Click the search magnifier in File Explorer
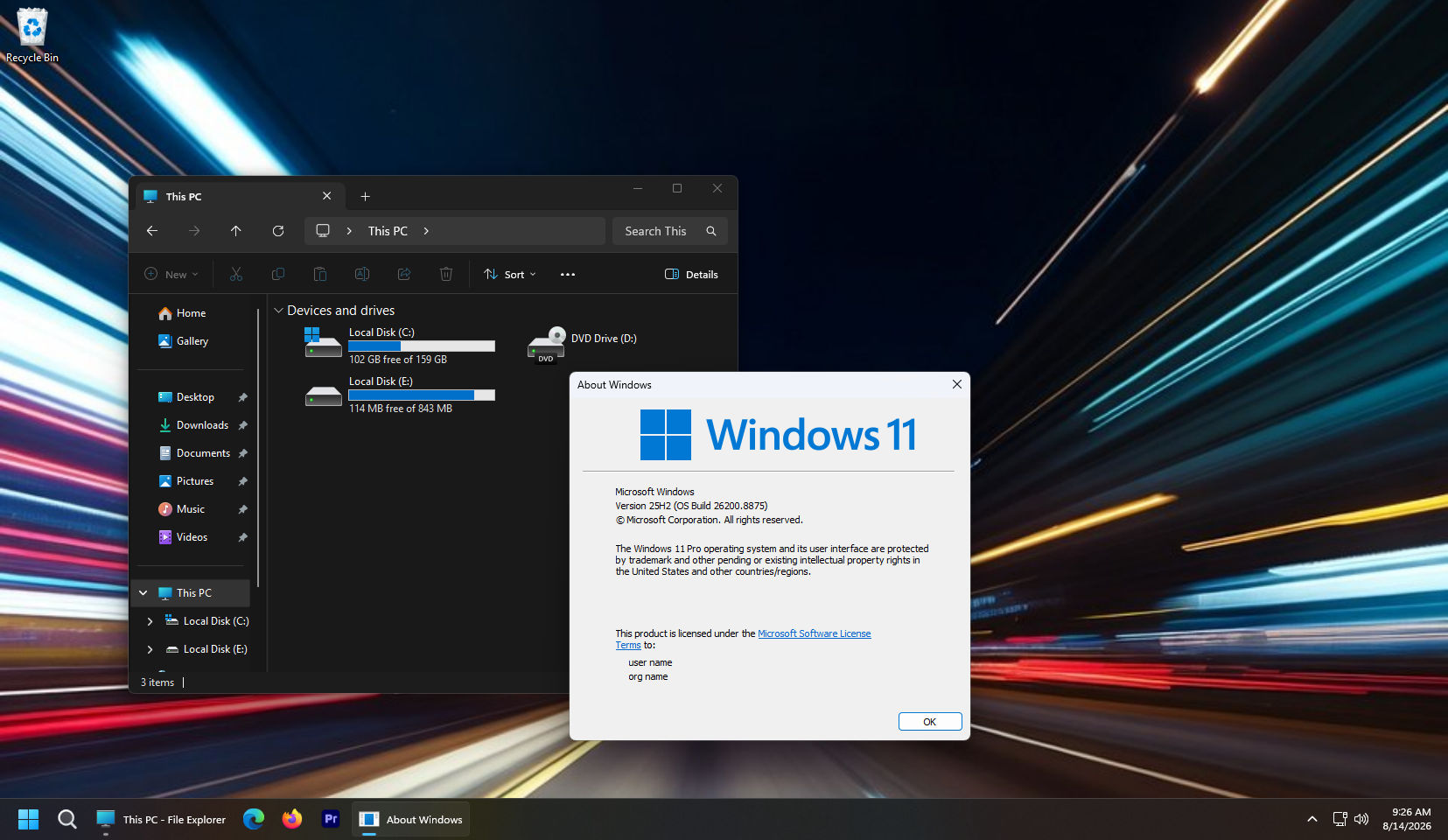This screenshot has width=1448, height=840. 711,231
